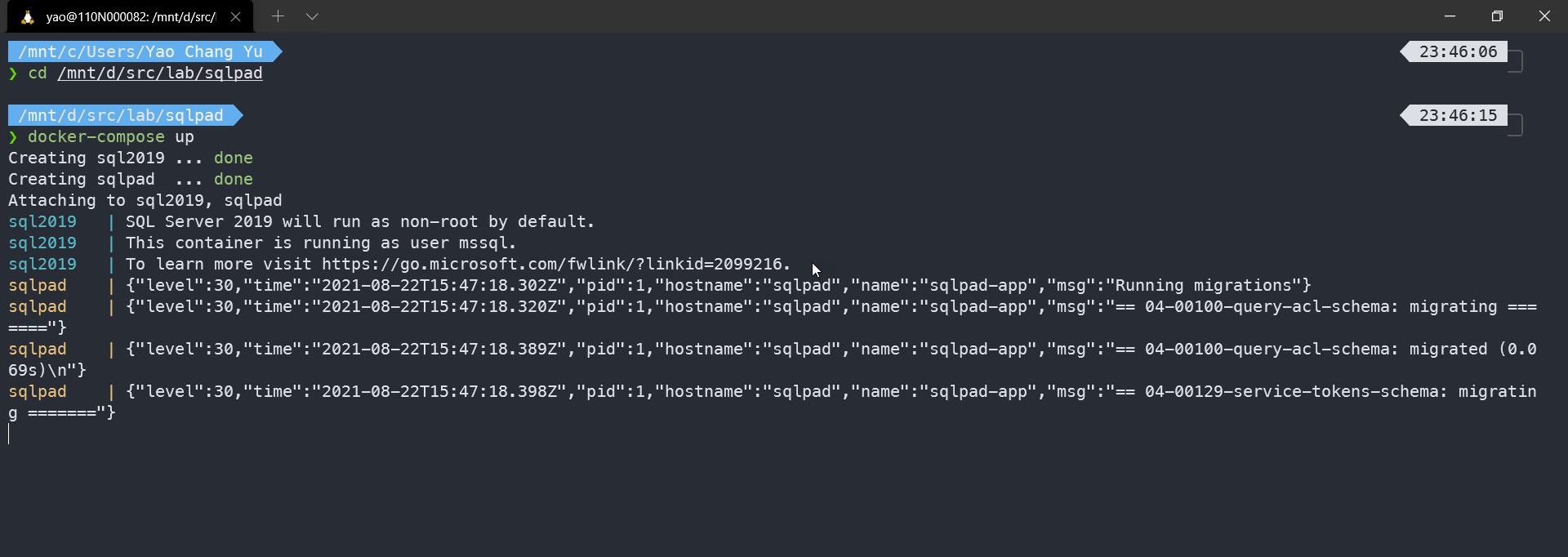Click the underlined /mnt/d/src/lab/sqlpad path
Screen dimensions: 1568x557
tap(160, 74)
